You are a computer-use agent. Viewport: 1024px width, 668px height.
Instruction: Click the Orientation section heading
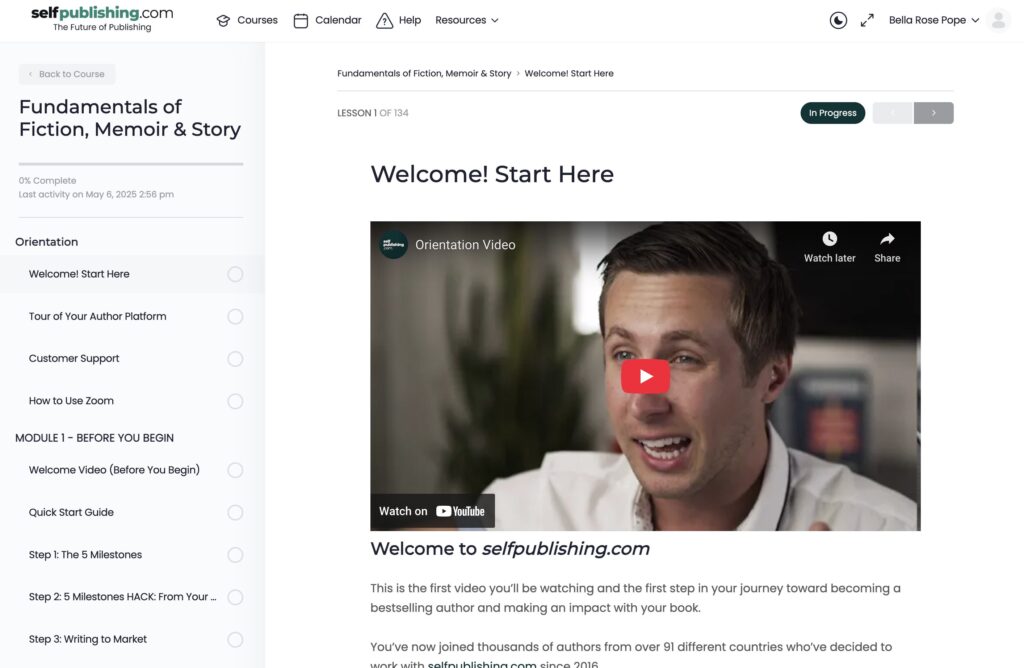46,242
